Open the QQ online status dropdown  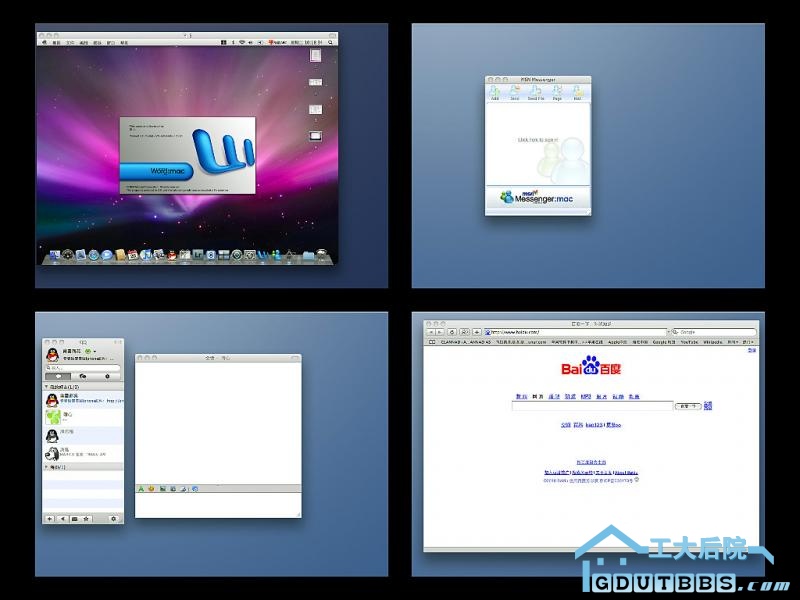96,352
